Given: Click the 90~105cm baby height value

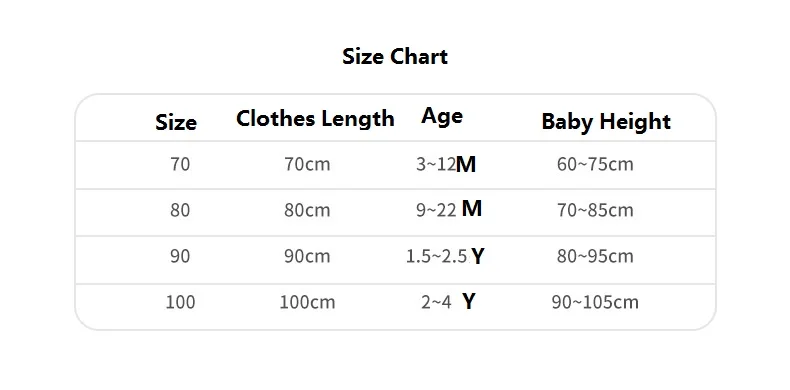Looking at the screenshot, I should (595, 302).
